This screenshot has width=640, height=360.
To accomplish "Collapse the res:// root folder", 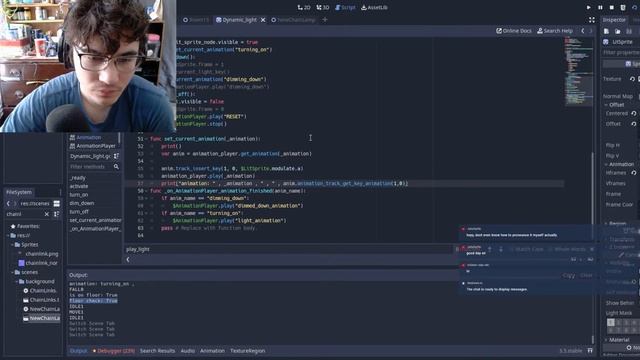I will click(8, 236).
